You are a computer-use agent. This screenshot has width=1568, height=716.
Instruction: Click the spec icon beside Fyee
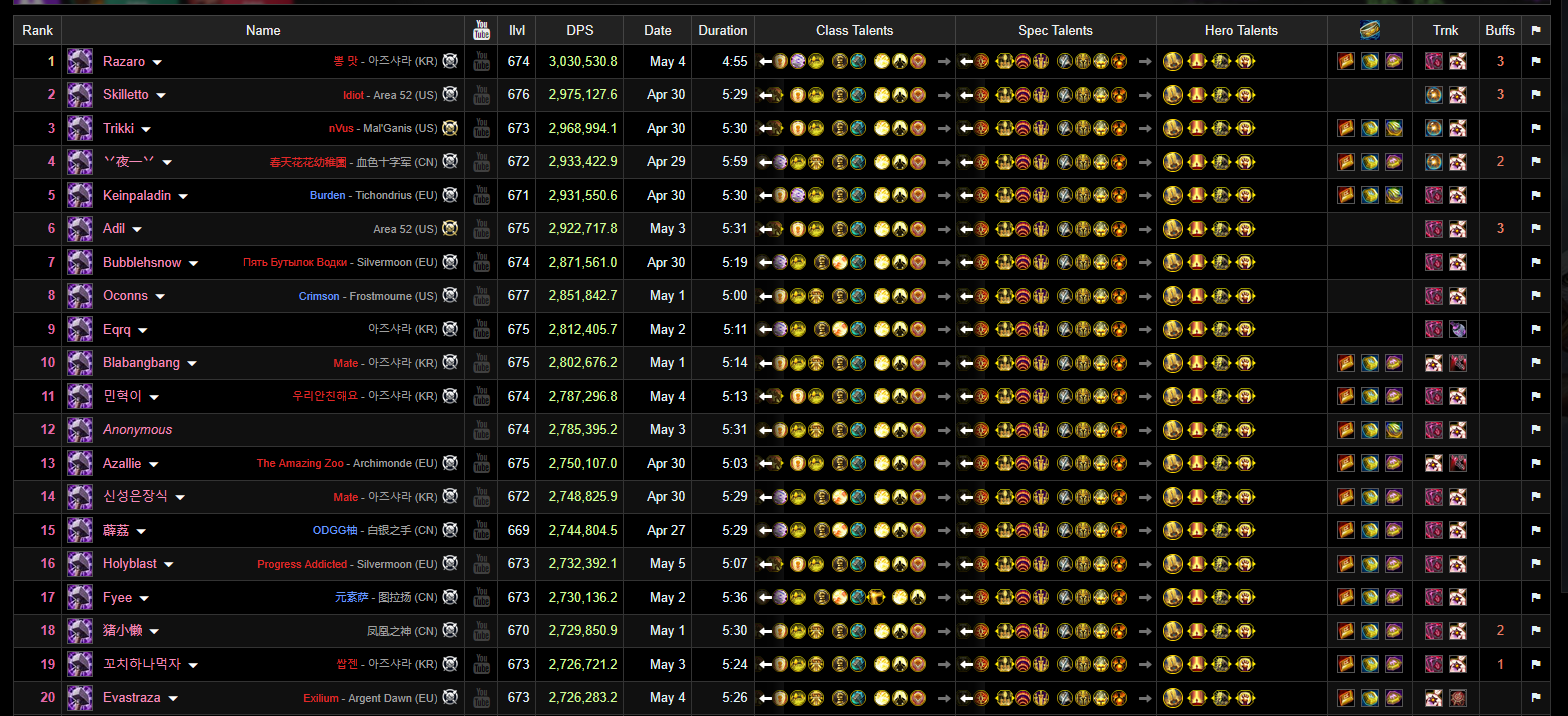(80, 597)
